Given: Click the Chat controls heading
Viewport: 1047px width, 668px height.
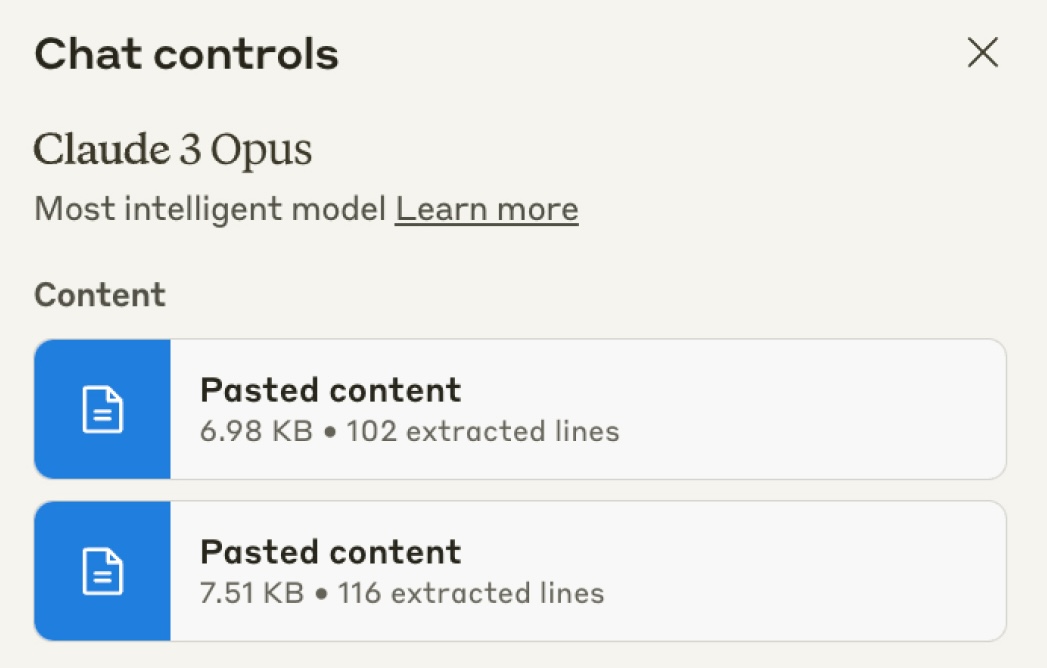Looking at the screenshot, I should pos(186,54).
